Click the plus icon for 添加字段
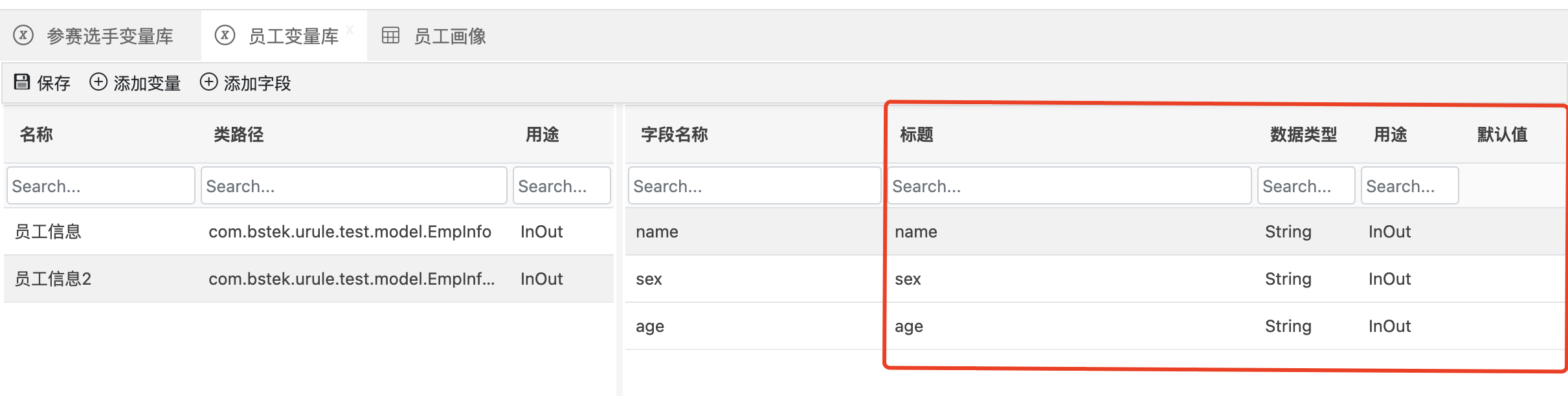Viewport: 1568px width, 396px height. tap(208, 82)
